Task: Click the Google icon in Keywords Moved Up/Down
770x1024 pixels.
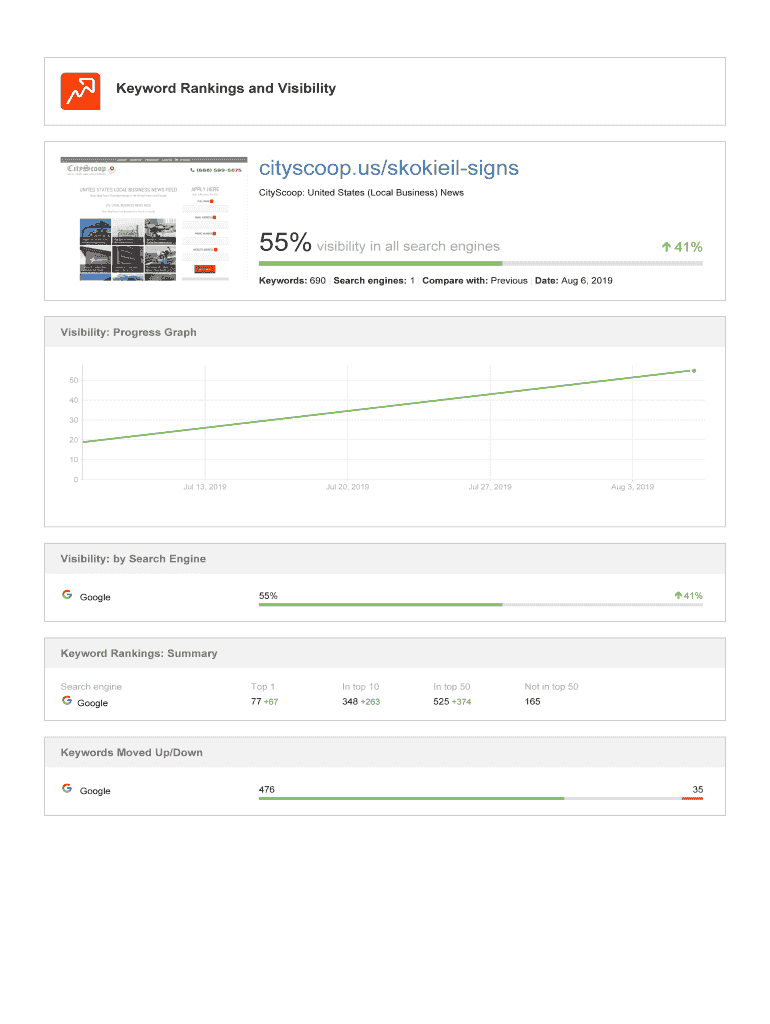Action: coord(67,789)
